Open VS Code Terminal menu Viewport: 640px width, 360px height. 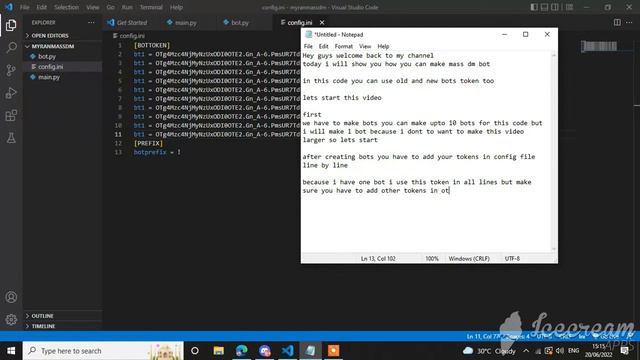(151, 7)
